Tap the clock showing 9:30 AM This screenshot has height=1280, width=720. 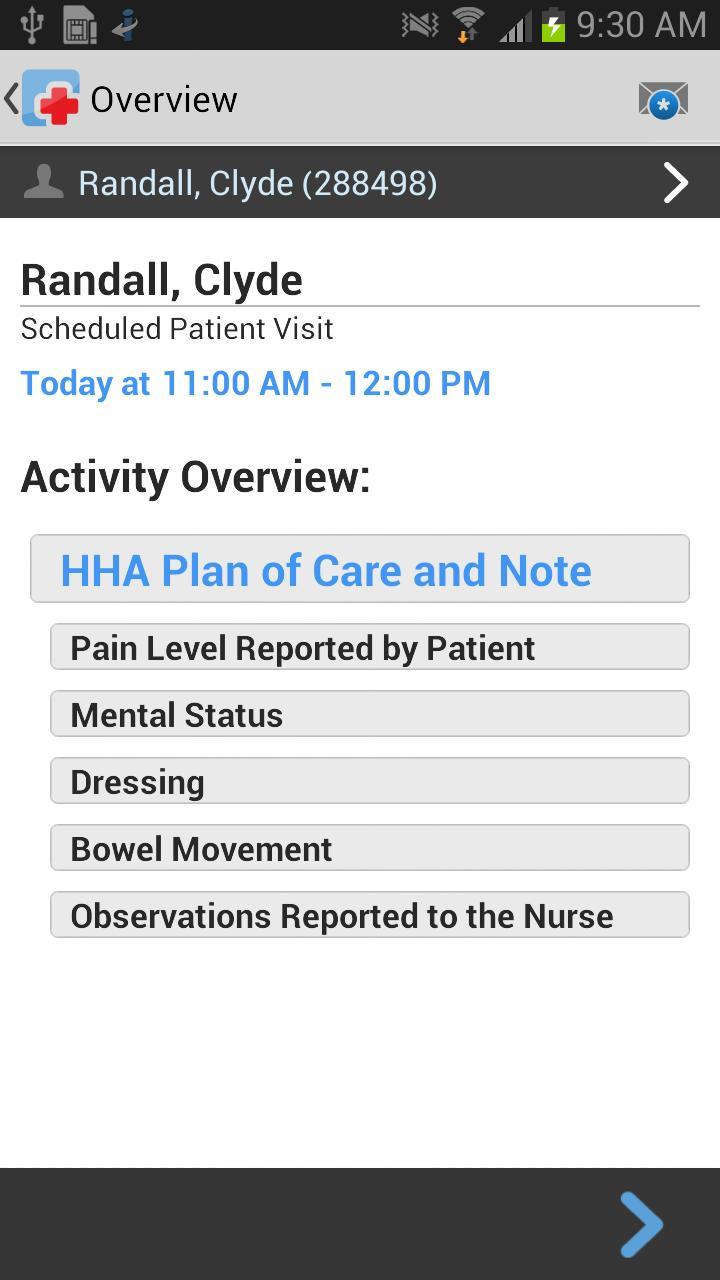(641, 24)
